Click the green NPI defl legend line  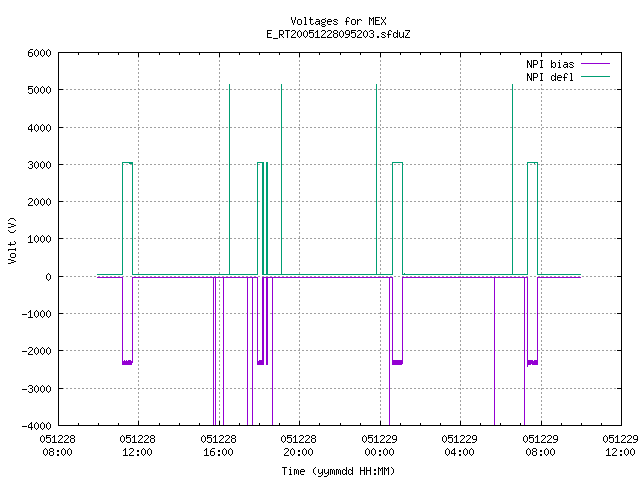coord(595,76)
